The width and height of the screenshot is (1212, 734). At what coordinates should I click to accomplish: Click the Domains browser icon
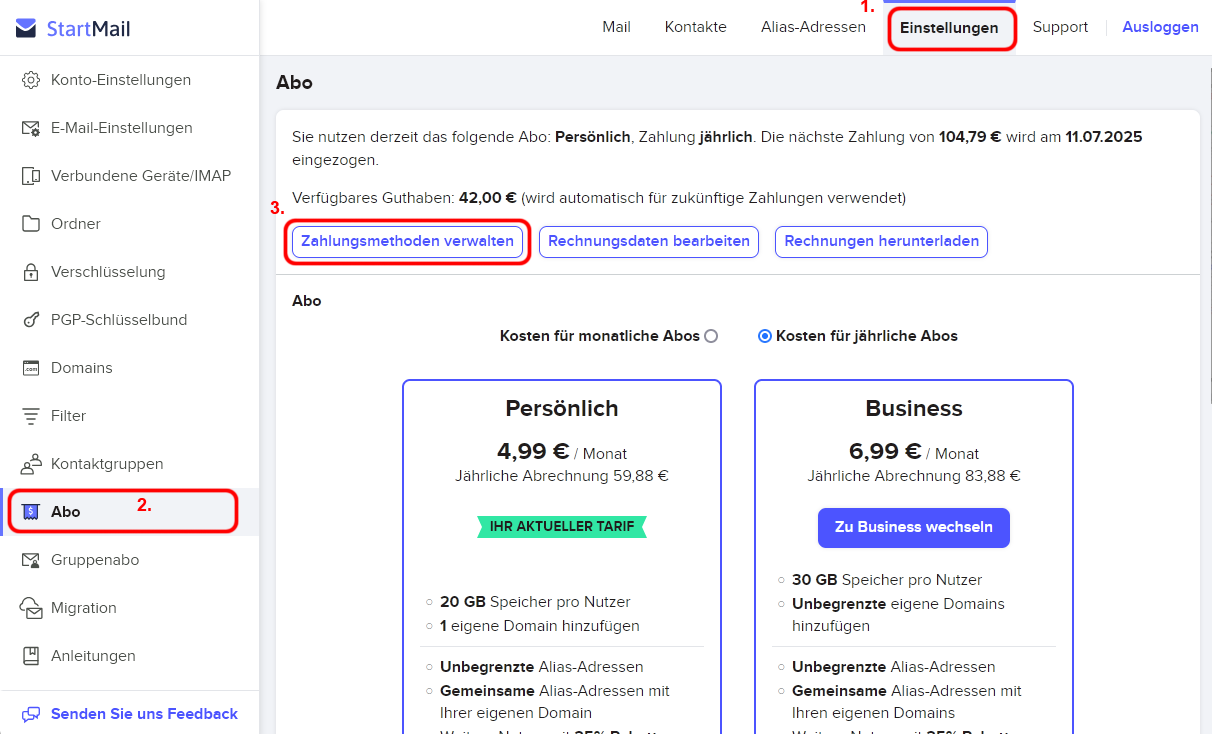click(x=31, y=368)
